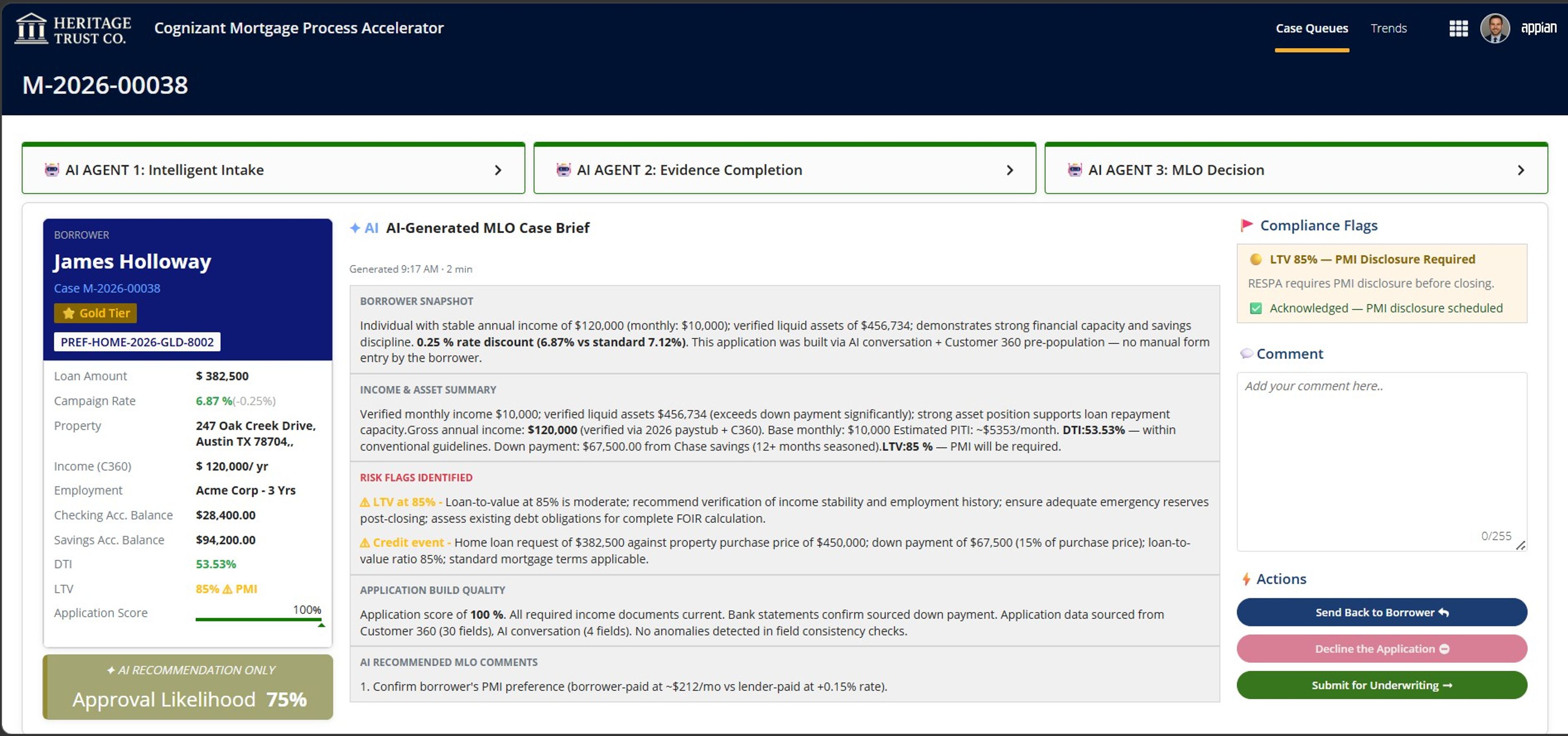
Task: Click the sparkle icon in AI Recommendation Only
Action: coord(111,670)
